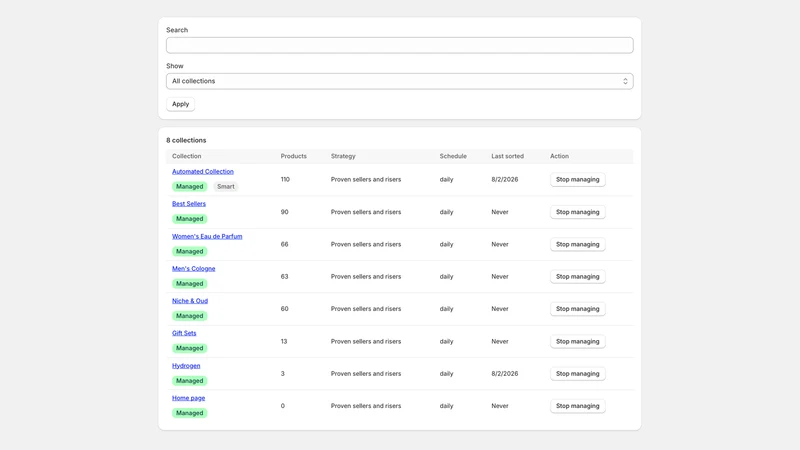
Task: Click the Managed badge under Automated Collection
Action: (x=189, y=187)
